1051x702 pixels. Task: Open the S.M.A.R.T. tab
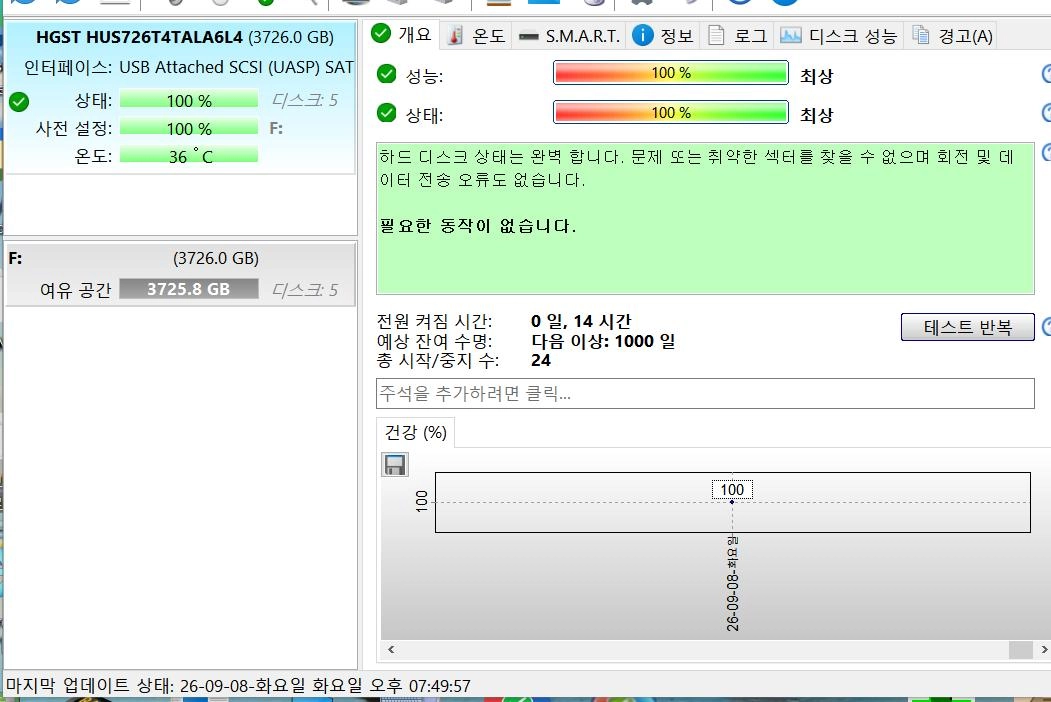click(x=570, y=36)
